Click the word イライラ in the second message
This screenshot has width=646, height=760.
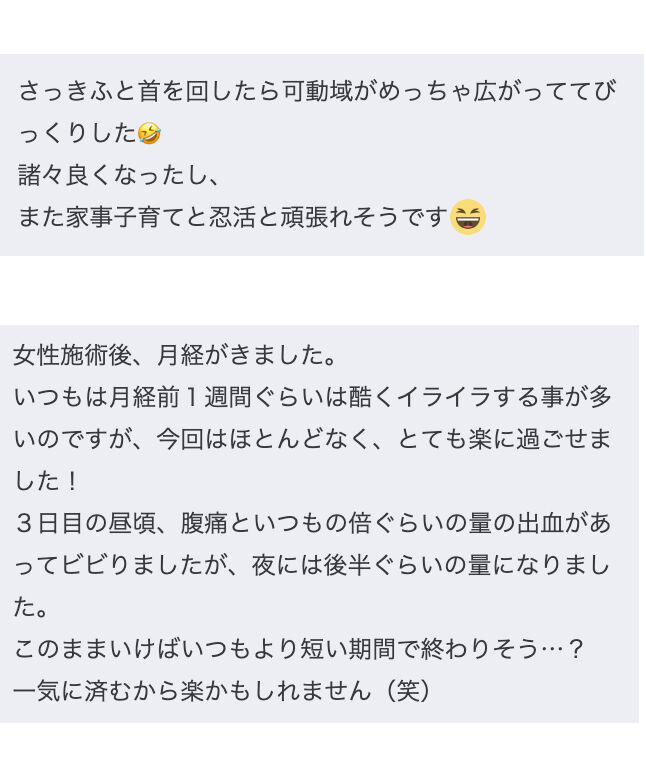point(443,397)
